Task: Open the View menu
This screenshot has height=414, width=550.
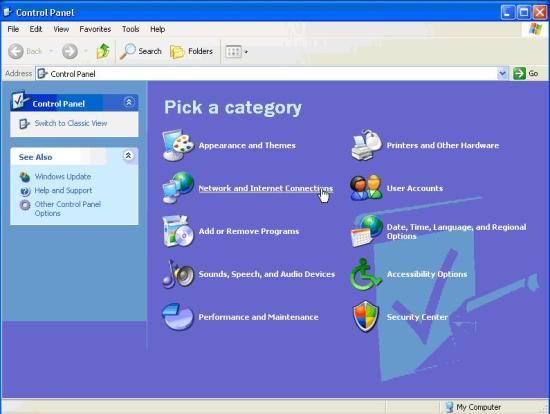Action: [x=61, y=29]
